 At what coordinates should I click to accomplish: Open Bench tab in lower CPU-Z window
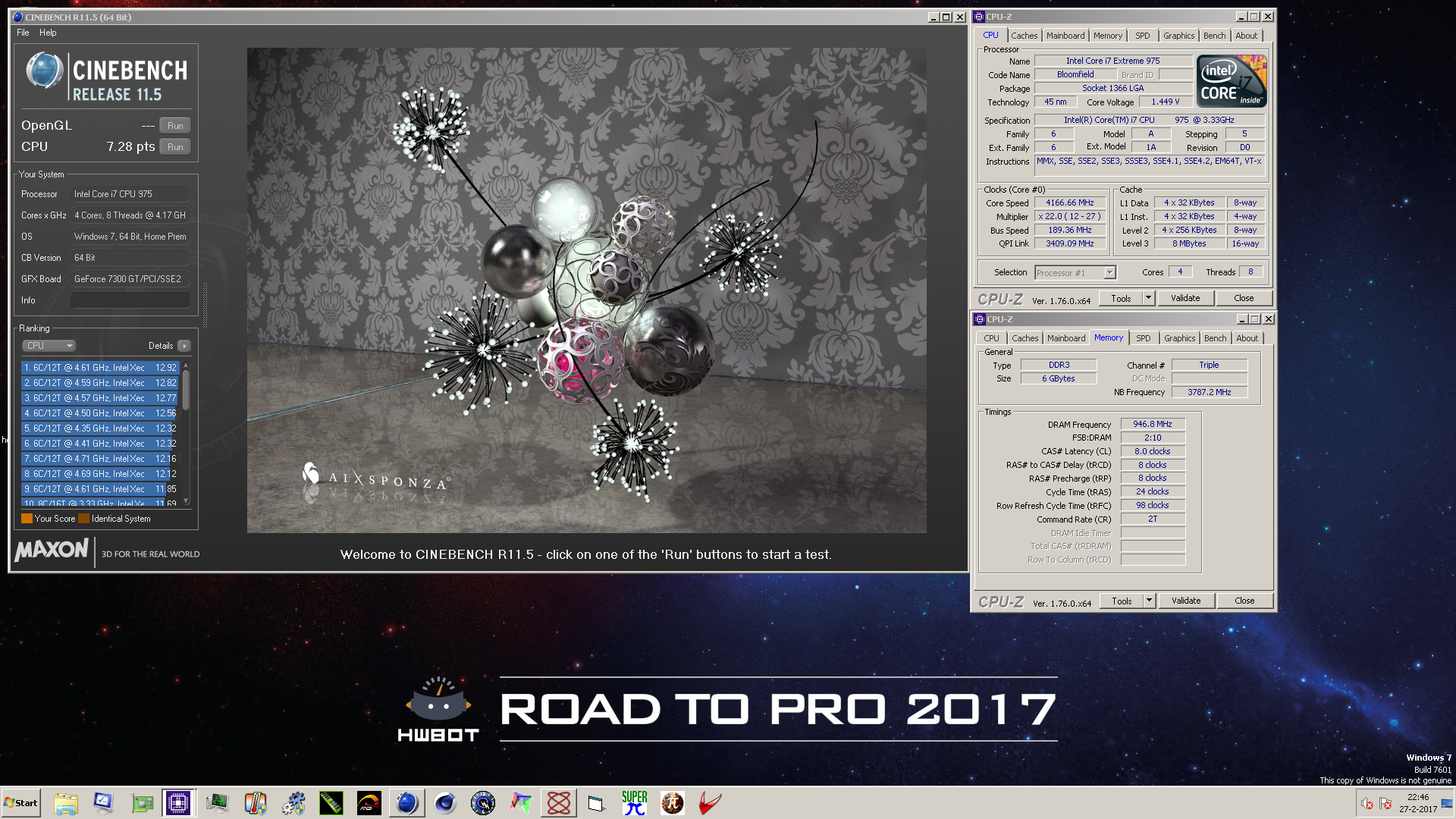(x=1215, y=338)
